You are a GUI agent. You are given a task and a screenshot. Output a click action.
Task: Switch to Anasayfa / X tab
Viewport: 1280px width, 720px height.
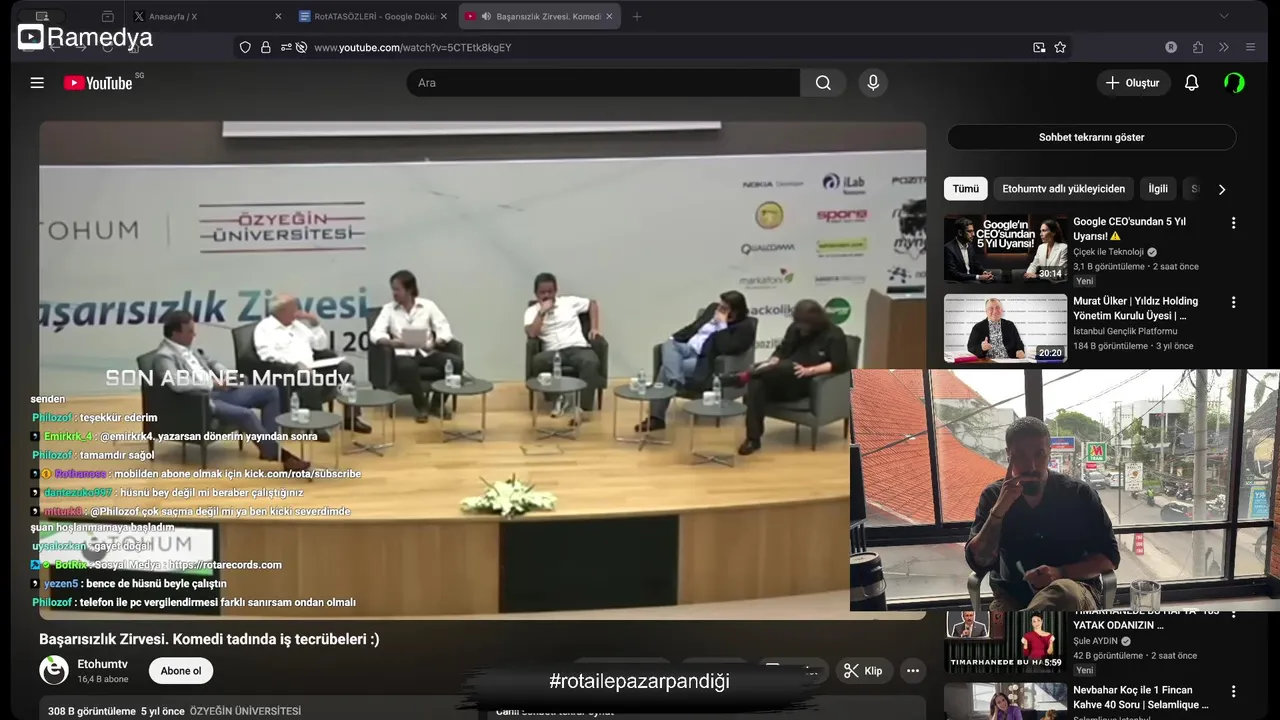click(207, 16)
